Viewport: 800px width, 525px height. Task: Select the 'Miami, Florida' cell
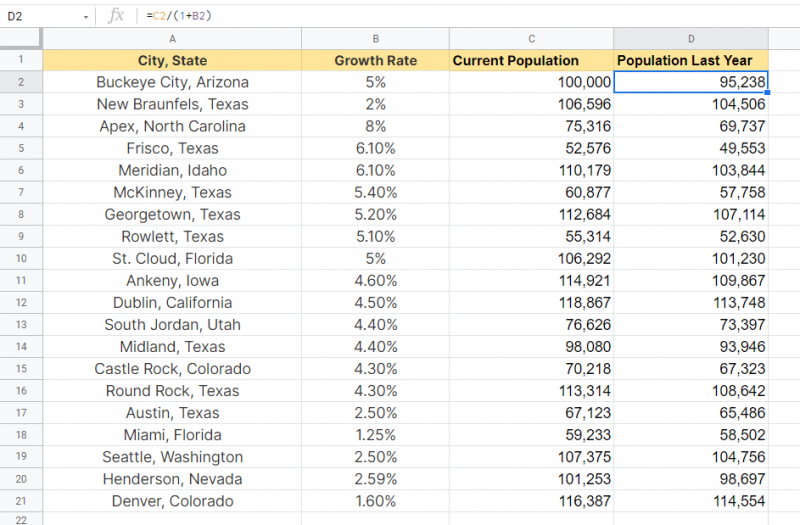172,435
